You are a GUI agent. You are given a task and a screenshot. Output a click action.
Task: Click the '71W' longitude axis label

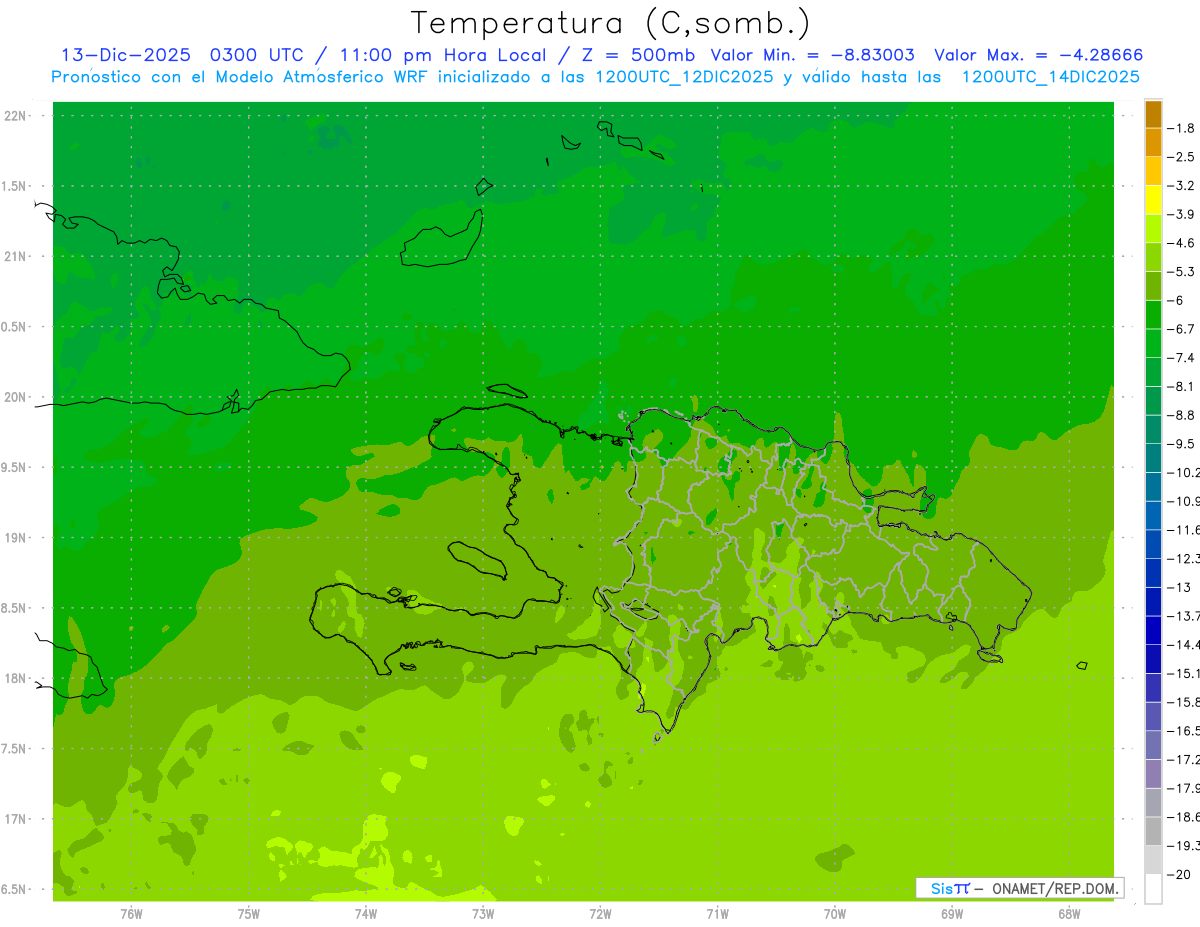(717, 913)
